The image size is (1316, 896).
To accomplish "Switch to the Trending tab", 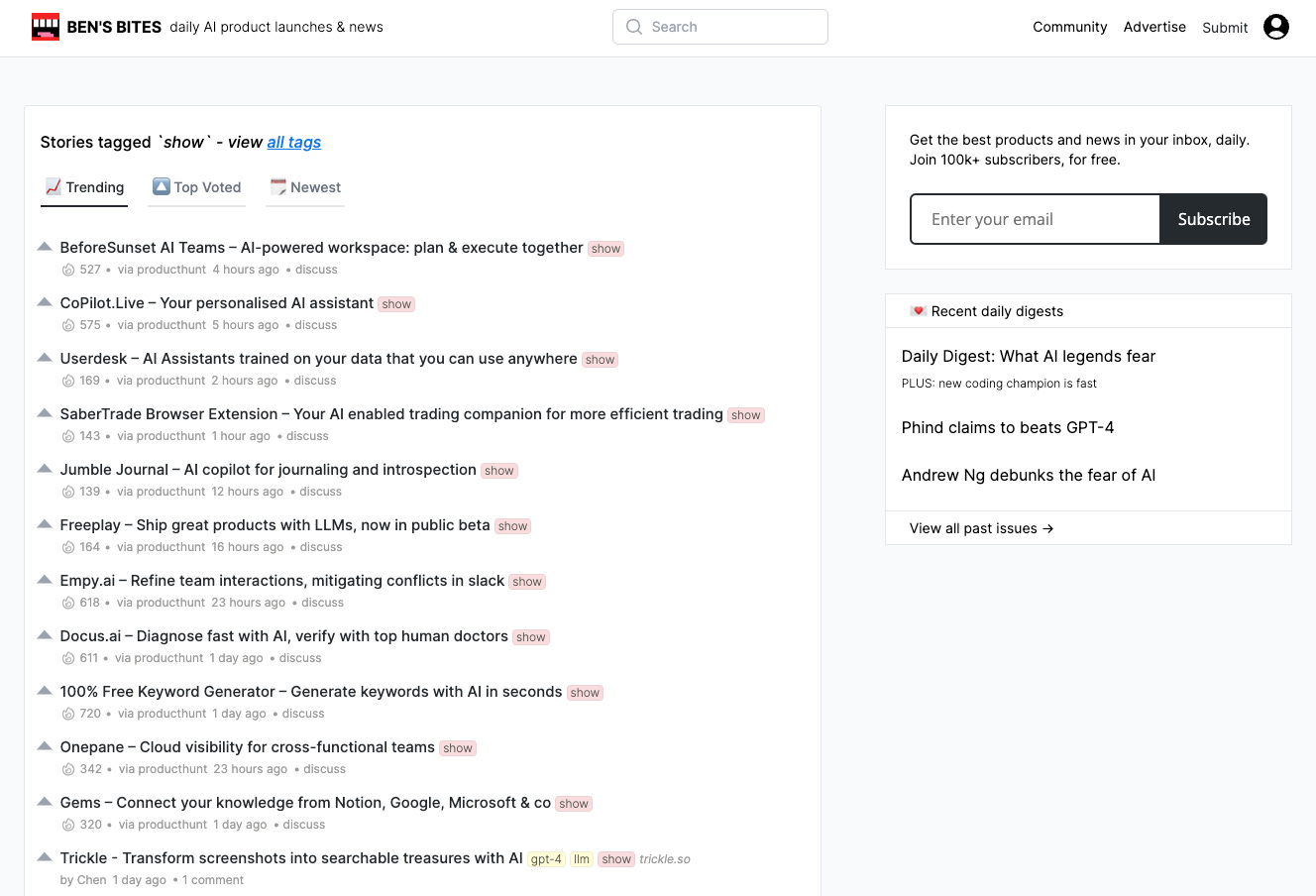I will [x=84, y=187].
